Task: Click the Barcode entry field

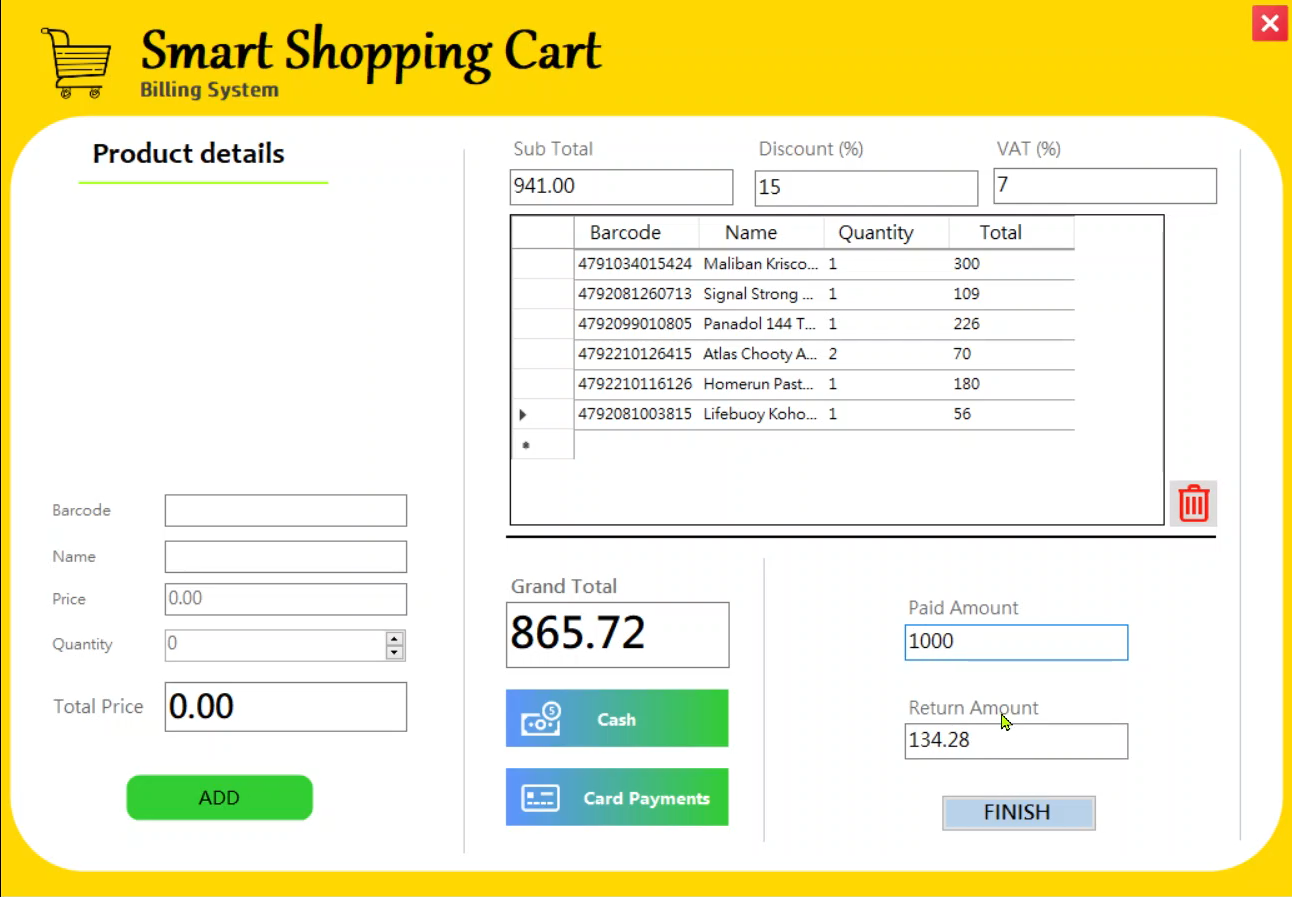Action: tap(285, 510)
